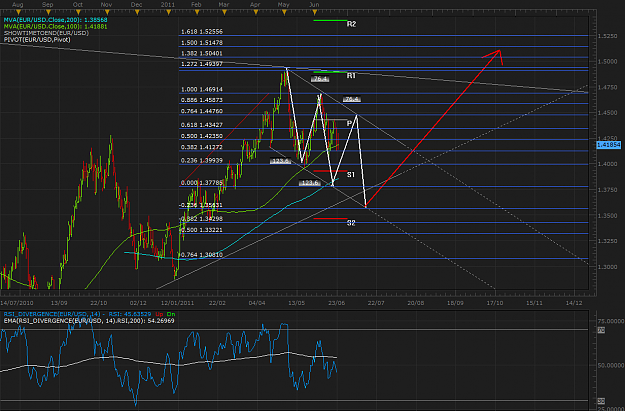Click the 2011 year marker triangle

[169, 13]
